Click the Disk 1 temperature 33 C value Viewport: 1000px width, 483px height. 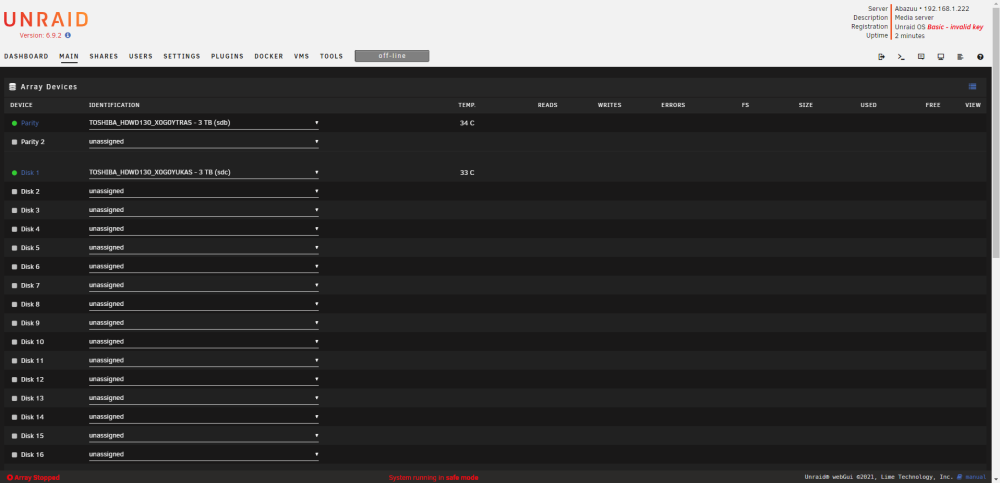467,173
